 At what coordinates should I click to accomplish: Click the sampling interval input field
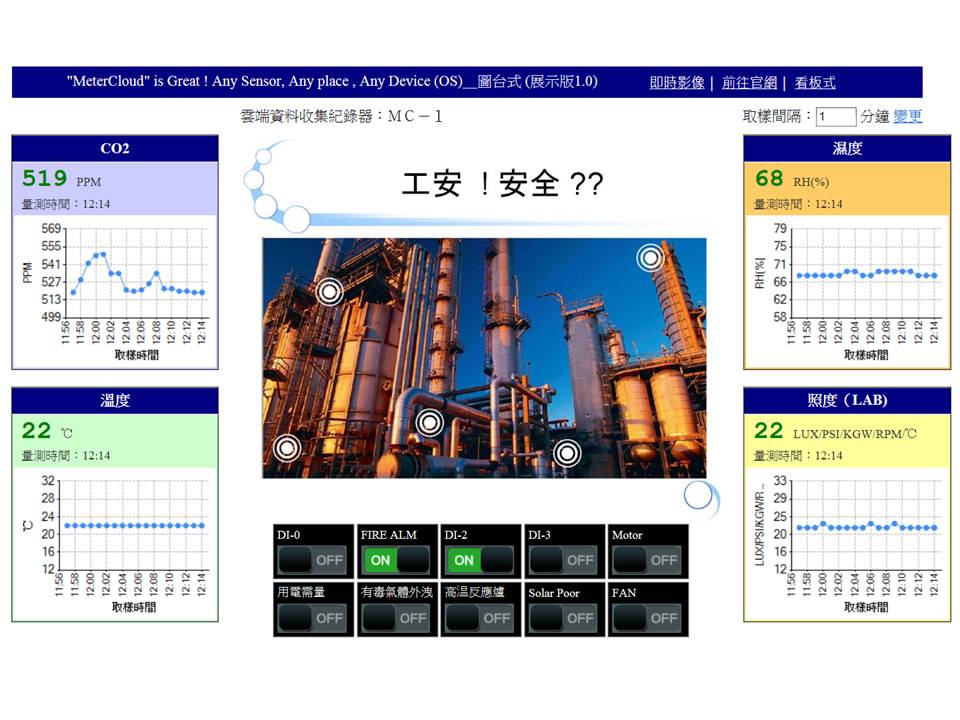coord(836,117)
